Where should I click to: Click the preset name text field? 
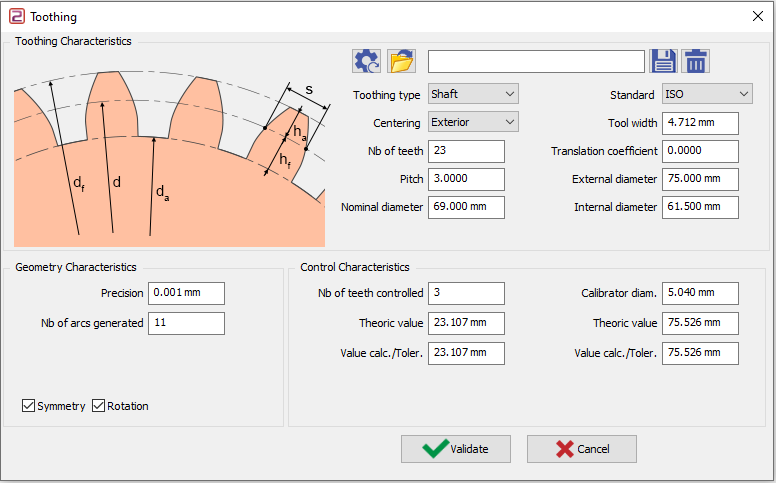coord(536,62)
